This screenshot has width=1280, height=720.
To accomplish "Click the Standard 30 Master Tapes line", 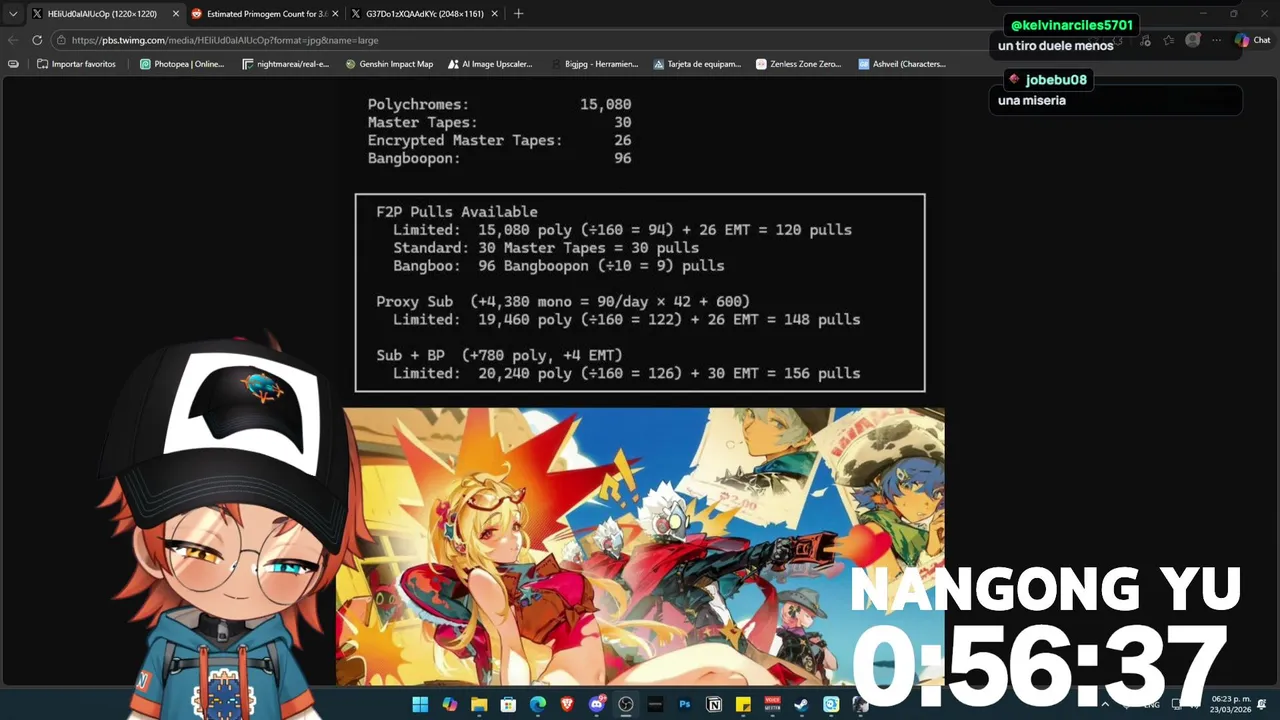I will pyautogui.click(x=546, y=248).
